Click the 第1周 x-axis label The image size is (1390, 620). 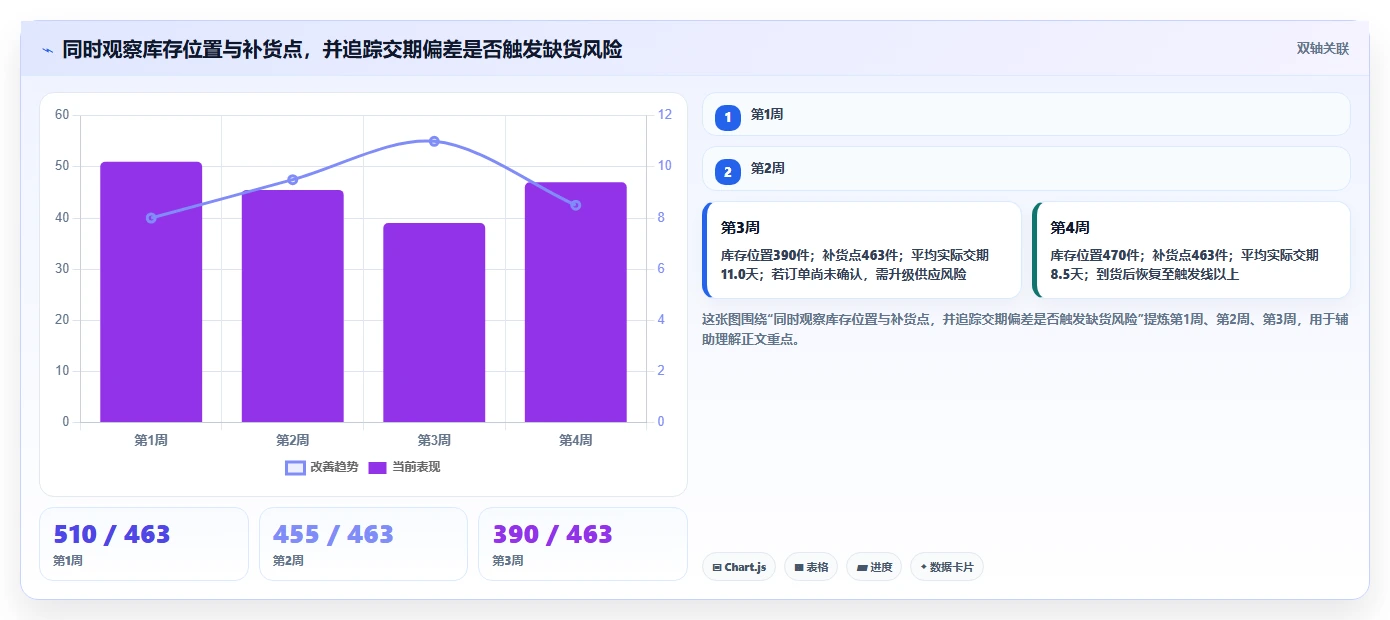click(151, 440)
